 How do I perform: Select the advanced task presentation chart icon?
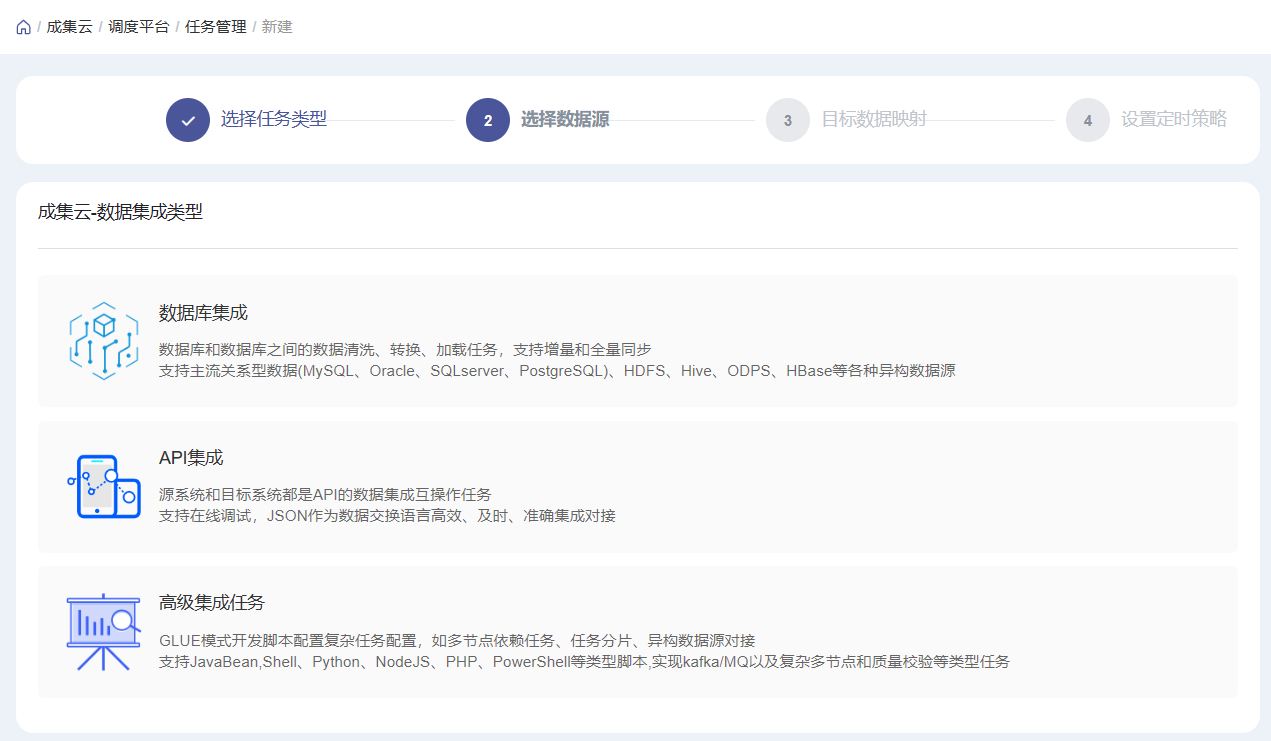click(103, 632)
